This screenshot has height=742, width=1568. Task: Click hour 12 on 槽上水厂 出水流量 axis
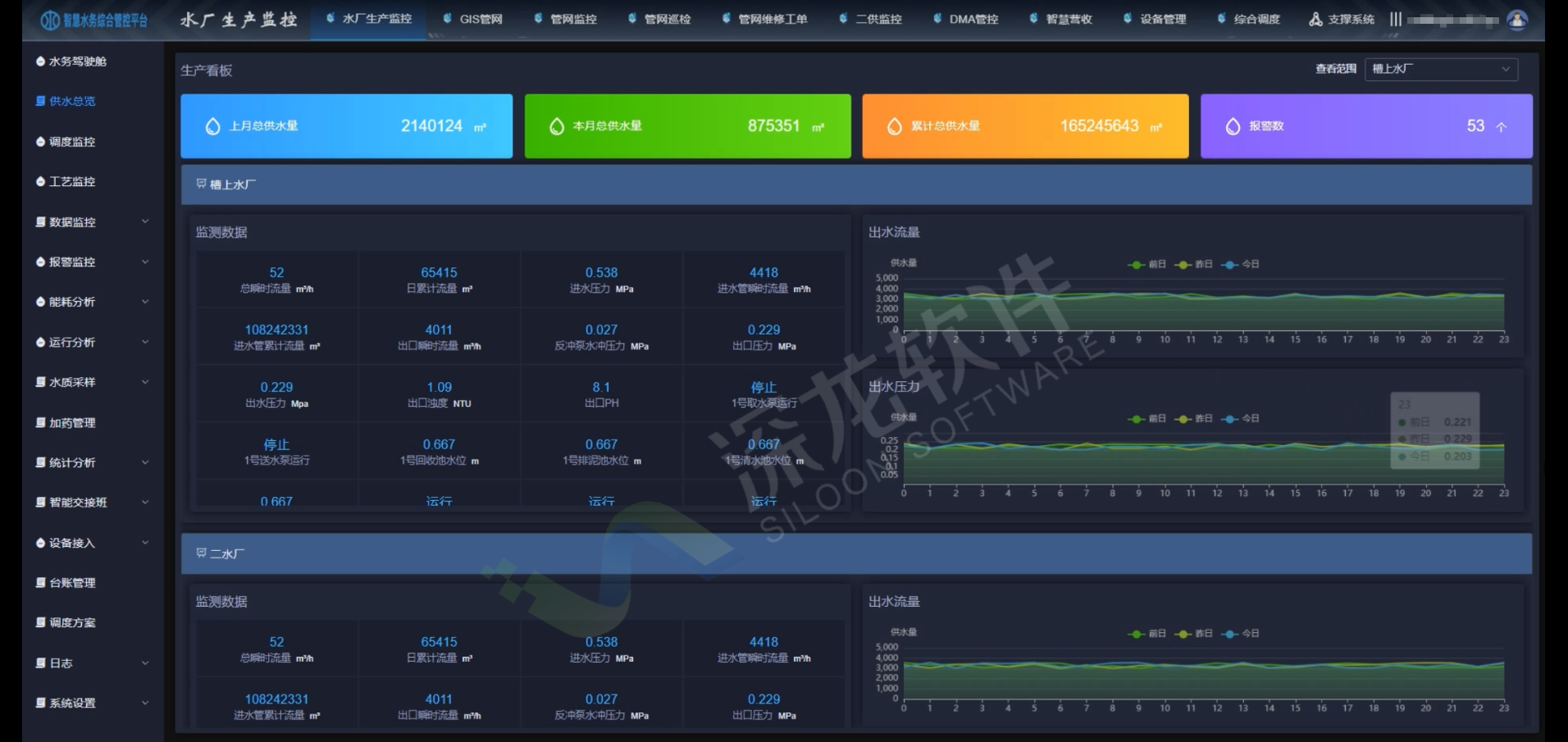(x=1217, y=339)
